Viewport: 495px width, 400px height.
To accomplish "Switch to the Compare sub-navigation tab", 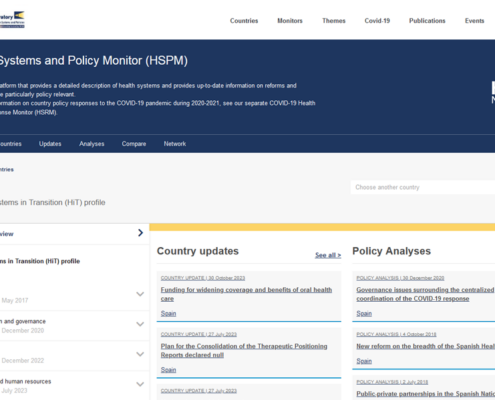I will 134,144.
